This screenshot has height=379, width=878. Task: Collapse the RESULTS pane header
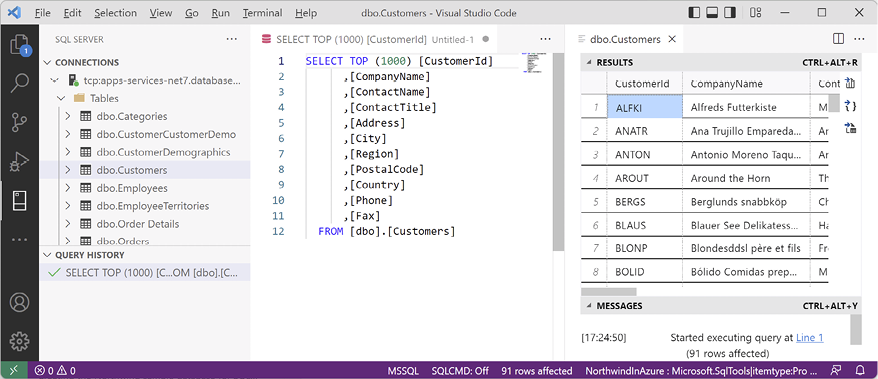pyautogui.click(x=589, y=63)
